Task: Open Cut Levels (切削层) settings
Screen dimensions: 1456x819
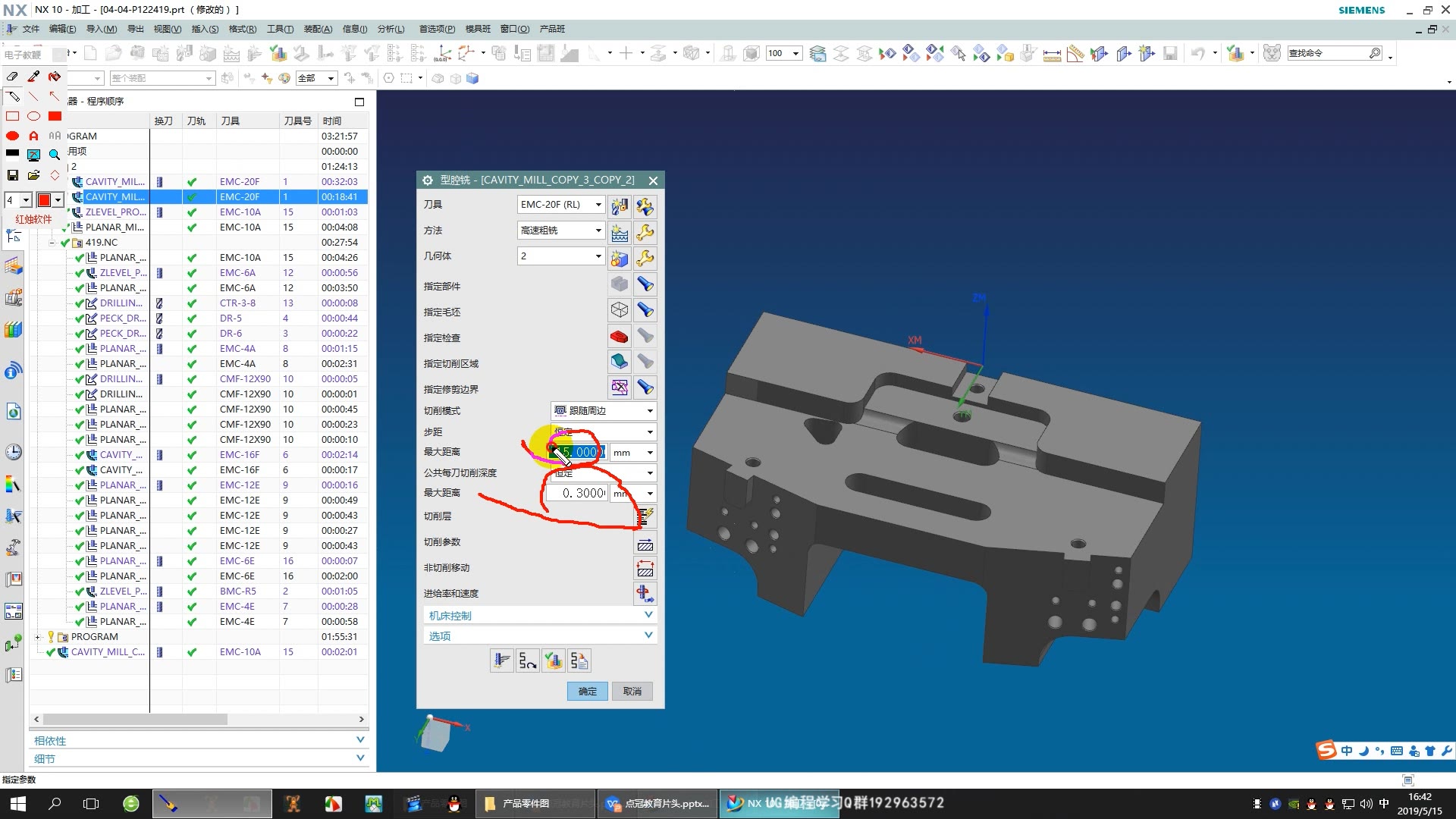Action: (x=645, y=517)
